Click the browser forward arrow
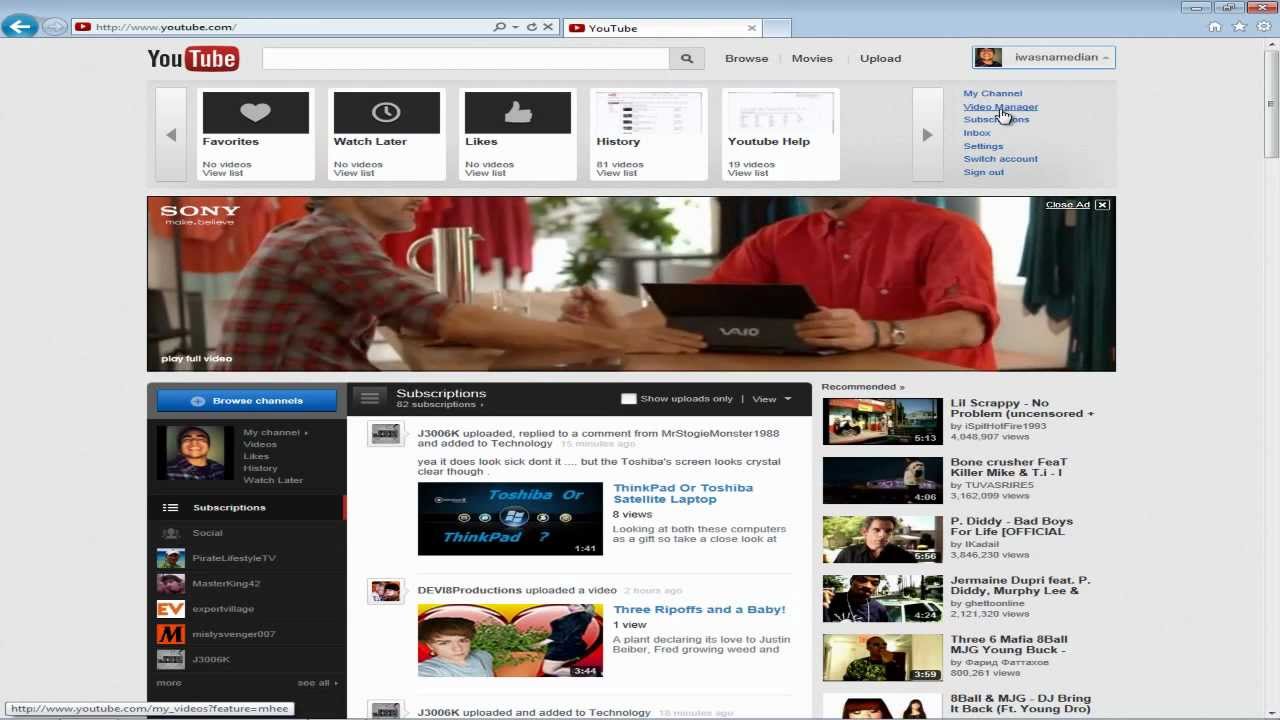Image resolution: width=1280 pixels, height=720 pixels. click(55, 27)
